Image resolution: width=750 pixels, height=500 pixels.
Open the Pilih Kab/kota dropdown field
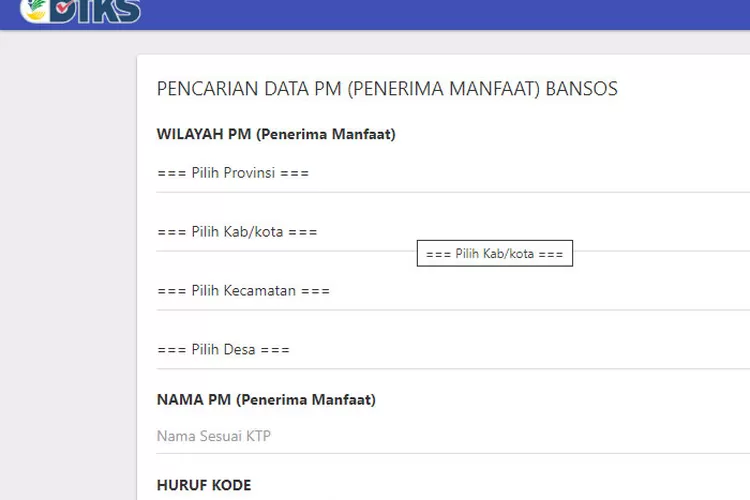453,232
